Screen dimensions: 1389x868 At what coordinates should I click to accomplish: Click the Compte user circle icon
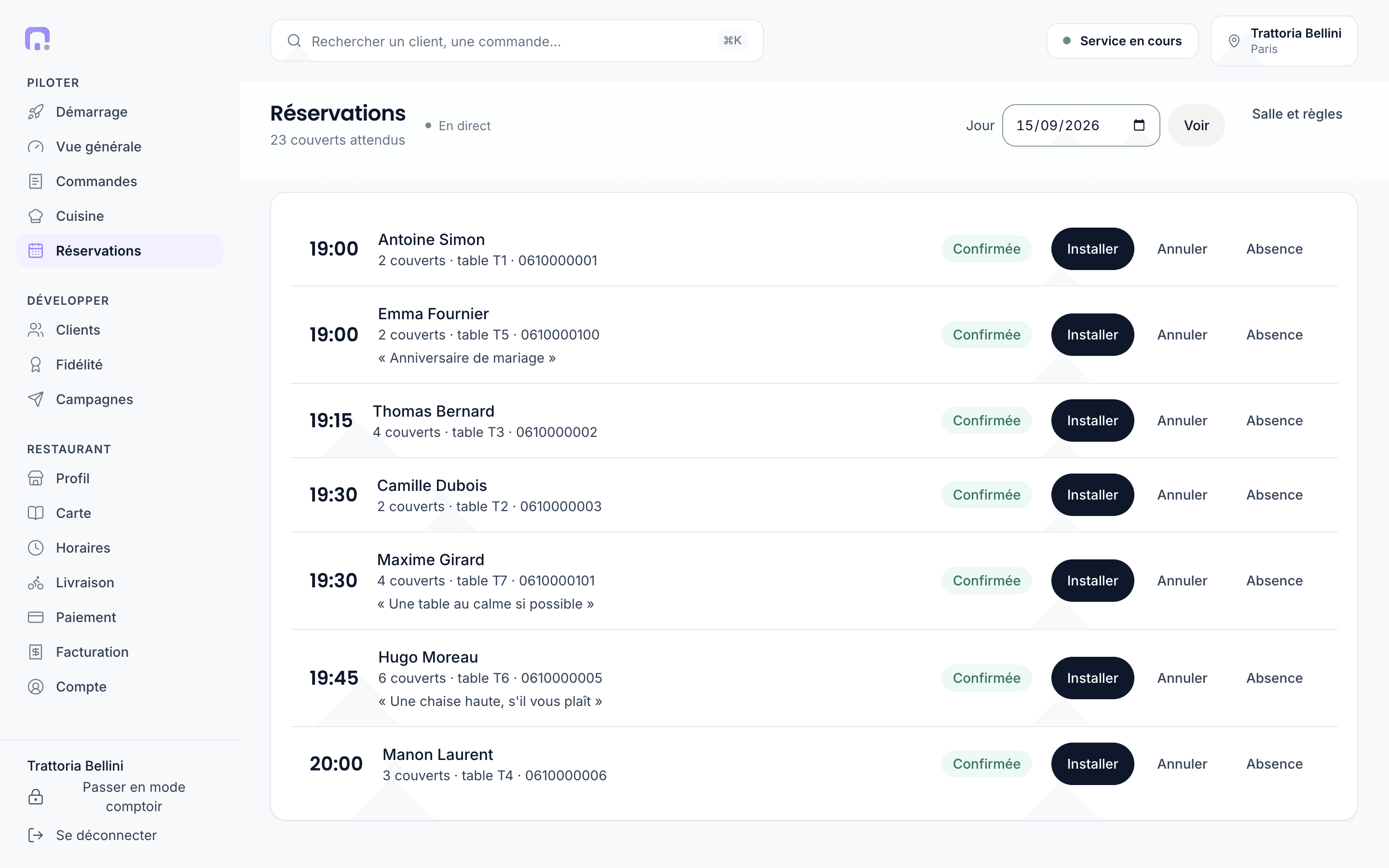click(36, 687)
